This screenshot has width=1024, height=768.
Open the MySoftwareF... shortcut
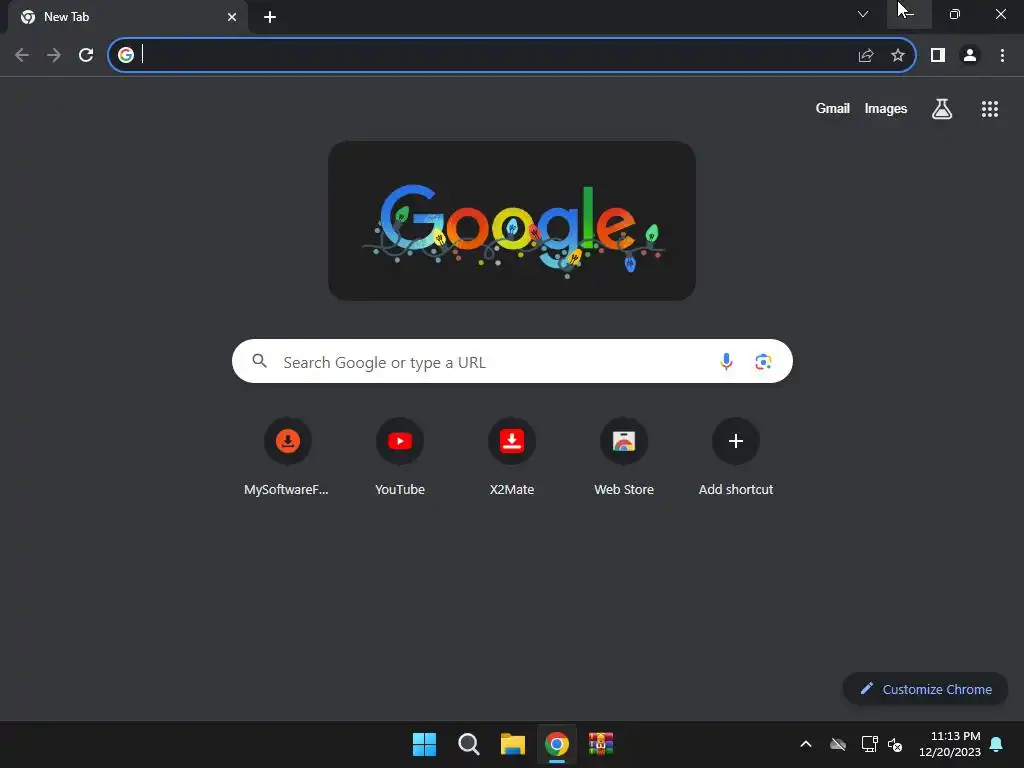(287, 457)
